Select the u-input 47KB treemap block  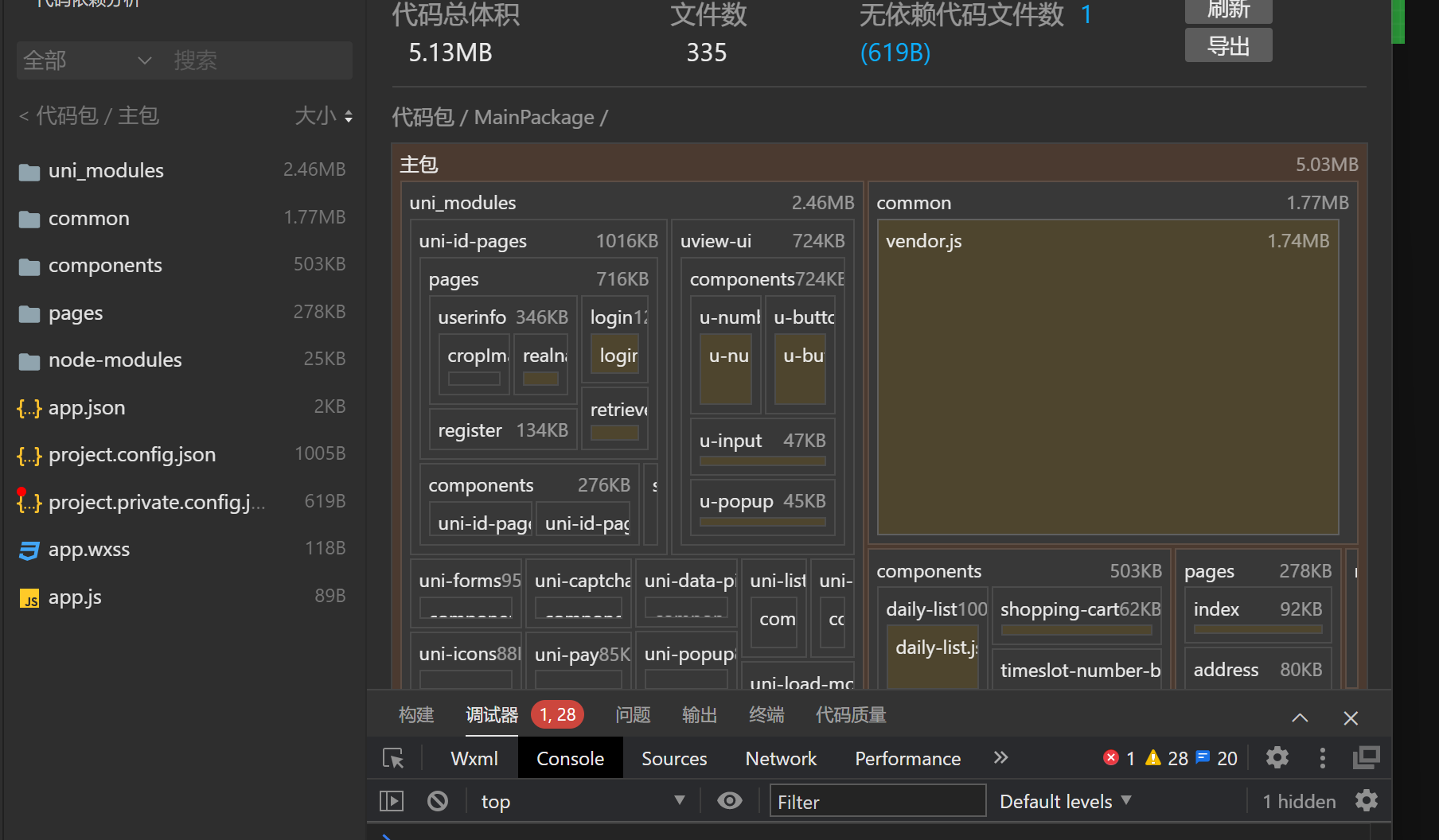pos(762,445)
